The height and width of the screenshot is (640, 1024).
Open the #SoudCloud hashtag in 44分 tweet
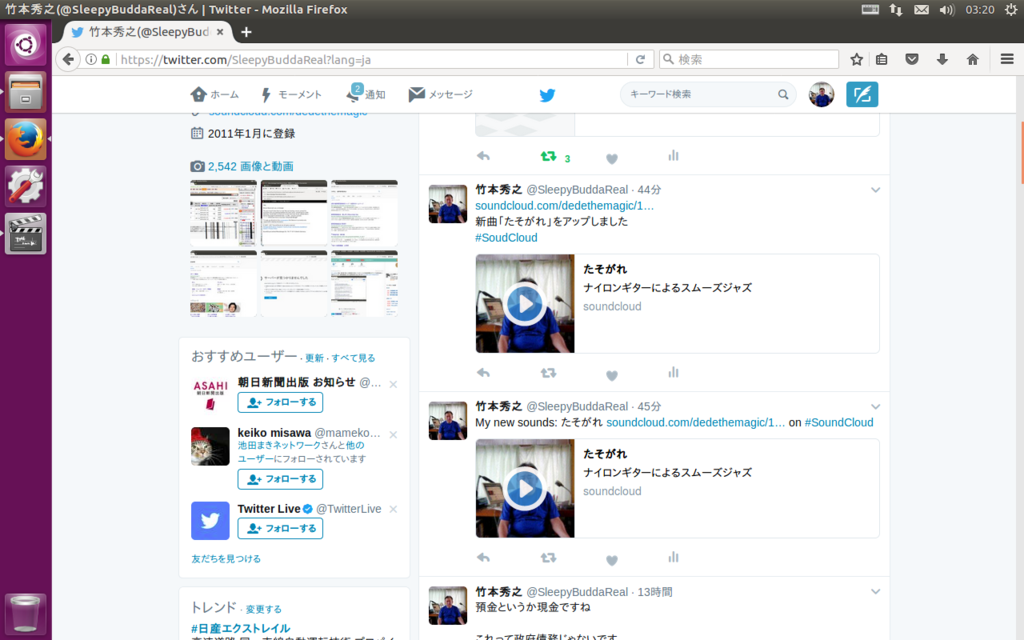pyautogui.click(x=506, y=238)
